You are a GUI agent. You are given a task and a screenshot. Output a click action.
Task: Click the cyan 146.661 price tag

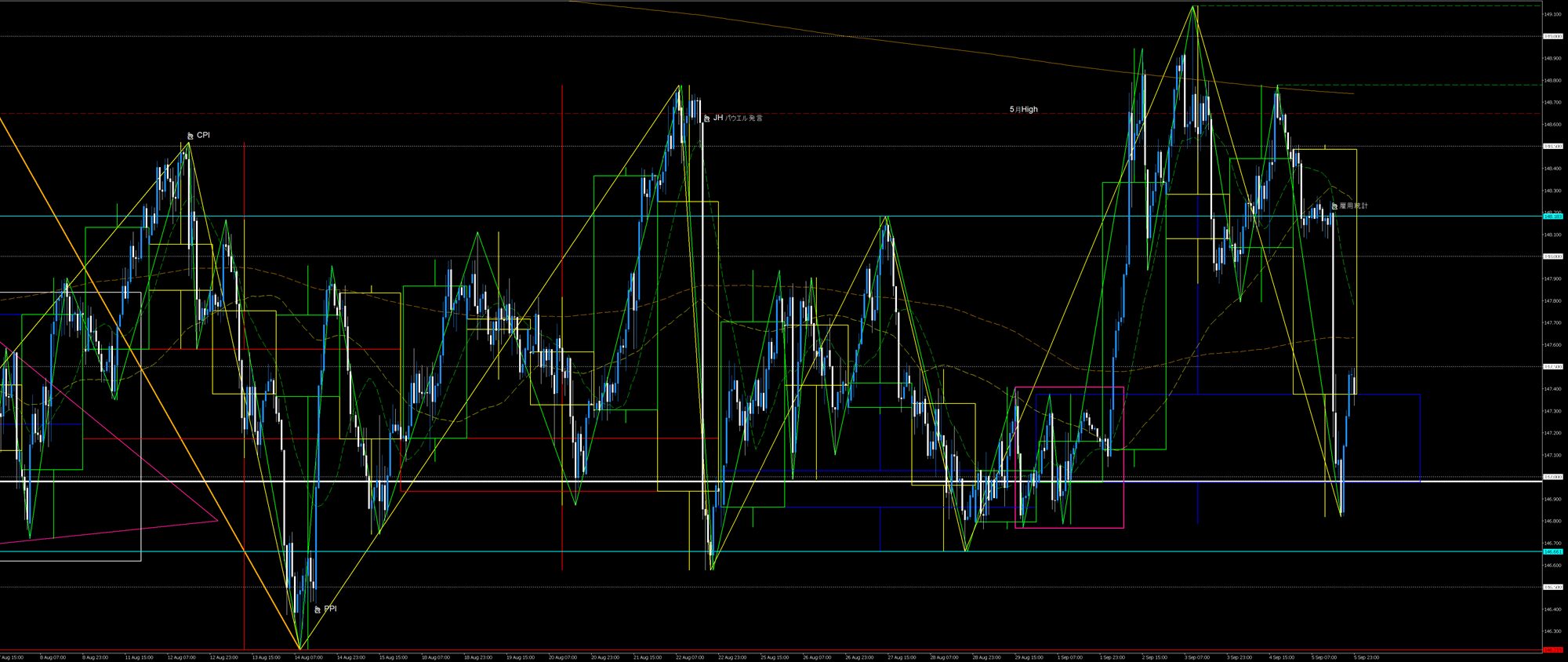tap(1550, 551)
